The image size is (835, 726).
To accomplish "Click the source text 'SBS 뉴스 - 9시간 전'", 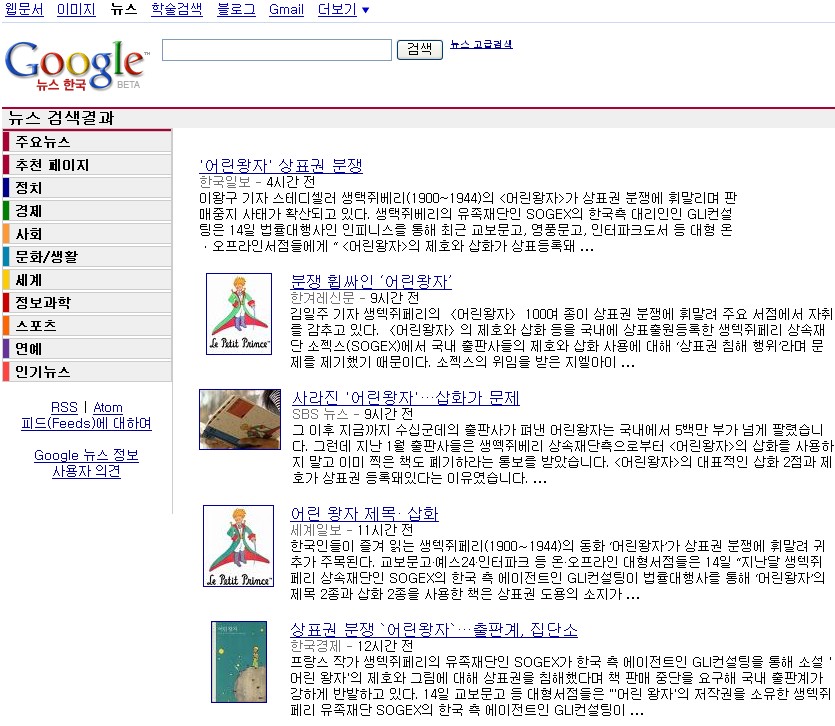I will [x=353, y=414].
